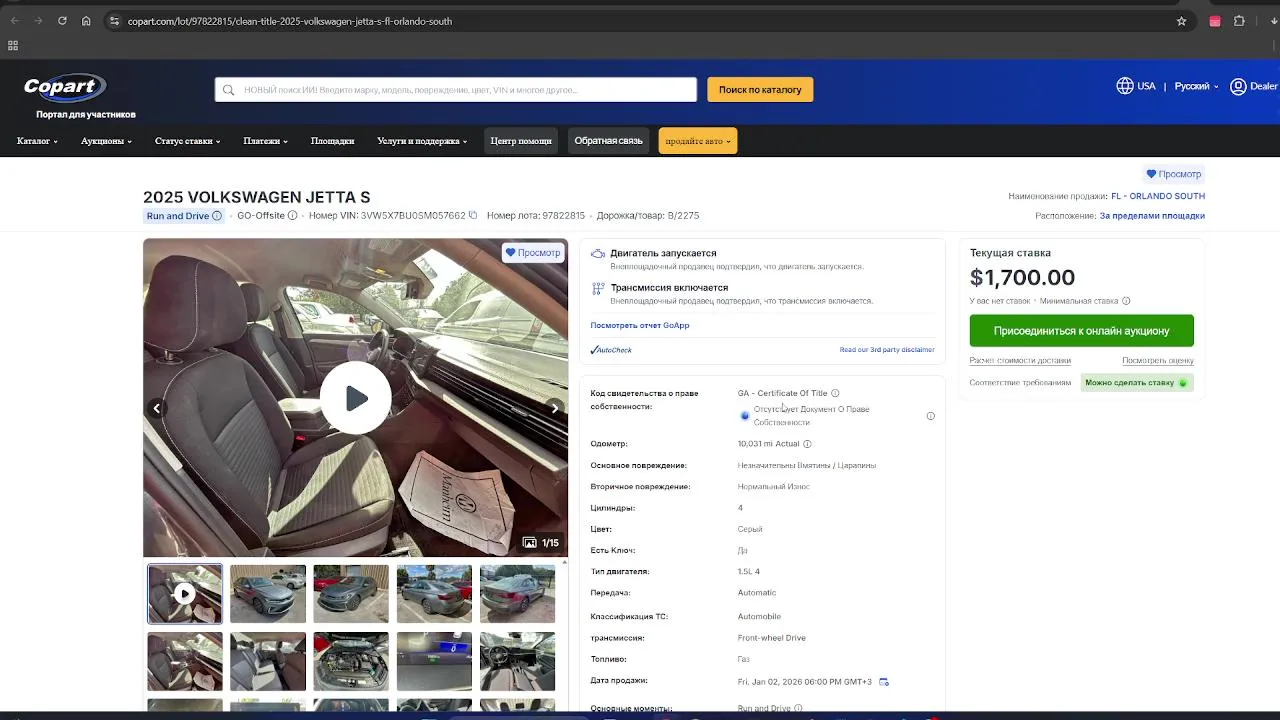Click the site information icon in the address bar
The width and height of the screenshot is (1280, 720).
click(x=114, y=21)
